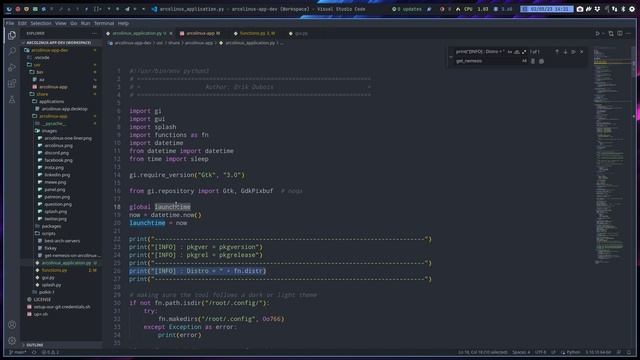Click the code minimap overview
This screenshot has width=640, height=360.
pyautogui.click(x=611, y=155)
